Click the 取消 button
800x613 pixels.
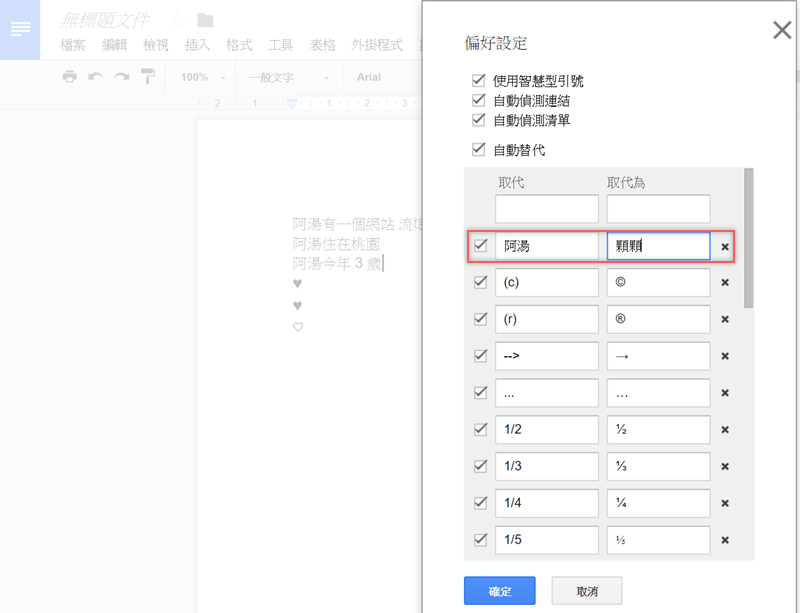[587, 591]
